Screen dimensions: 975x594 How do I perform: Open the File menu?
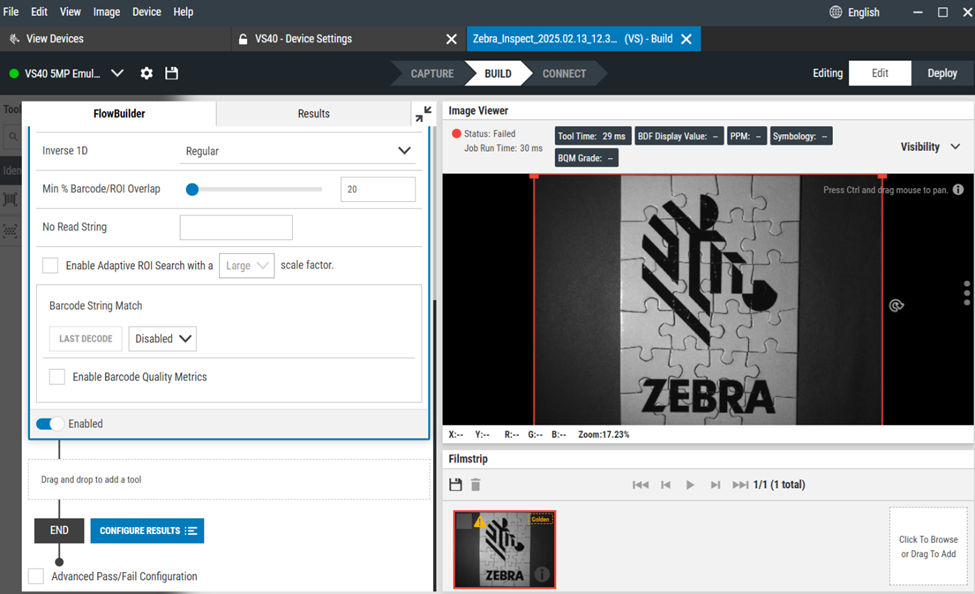point(11,12)
